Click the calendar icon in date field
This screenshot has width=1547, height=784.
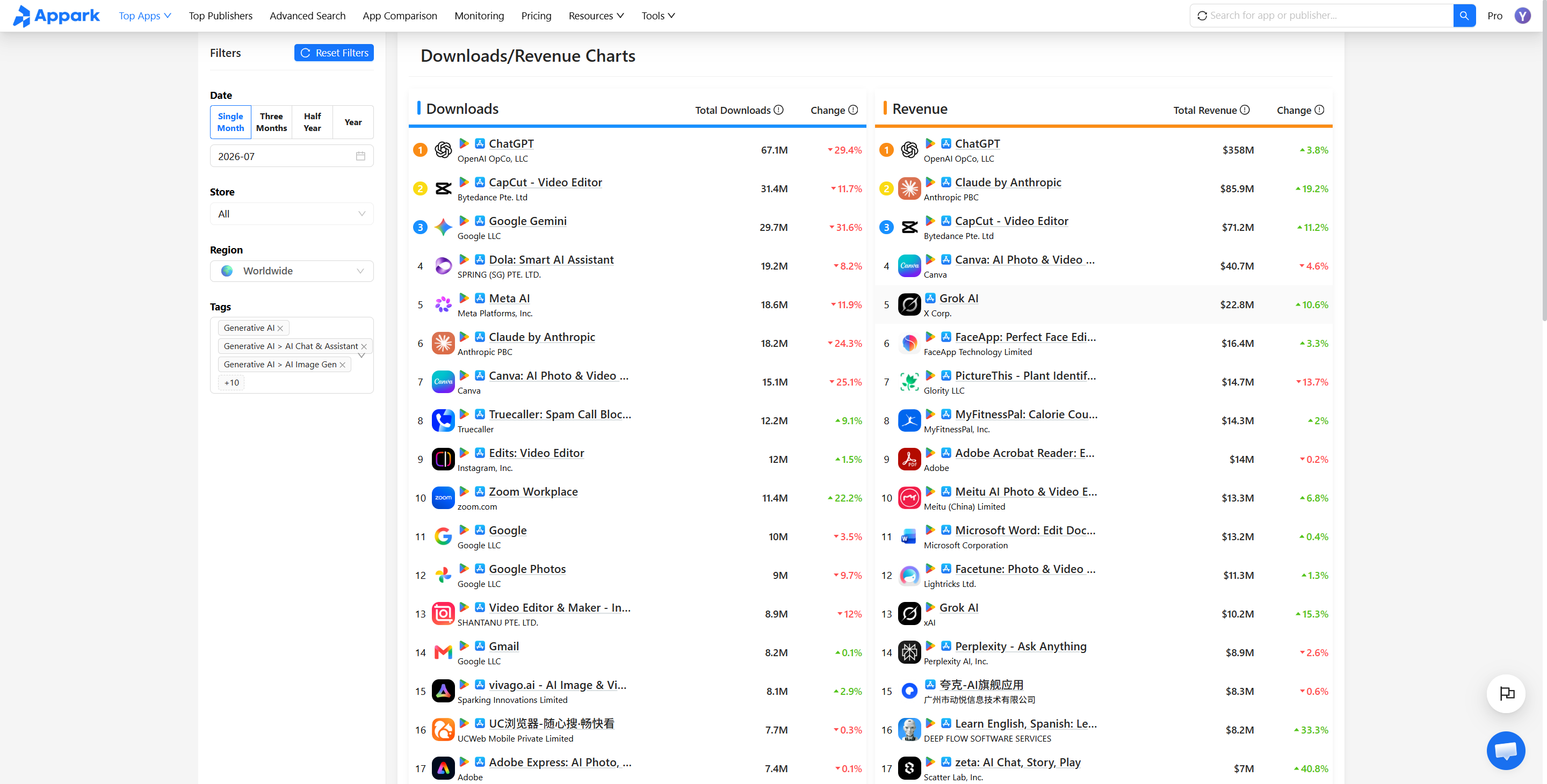pyautogui.click(x=360, y=156)
